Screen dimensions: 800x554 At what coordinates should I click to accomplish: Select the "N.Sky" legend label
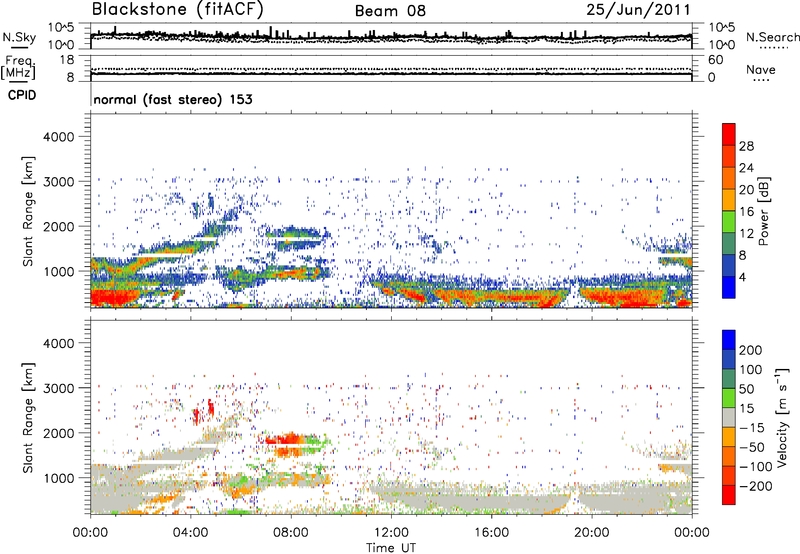click(19, 37)
